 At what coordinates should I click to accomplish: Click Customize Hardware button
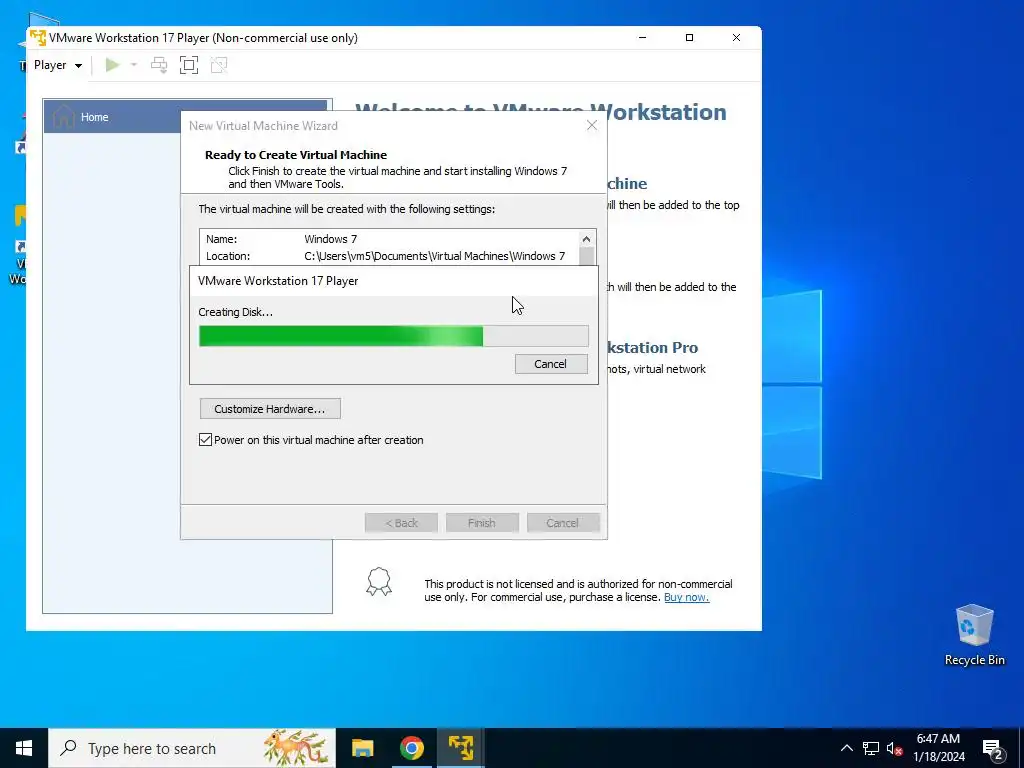pos(270,409)
